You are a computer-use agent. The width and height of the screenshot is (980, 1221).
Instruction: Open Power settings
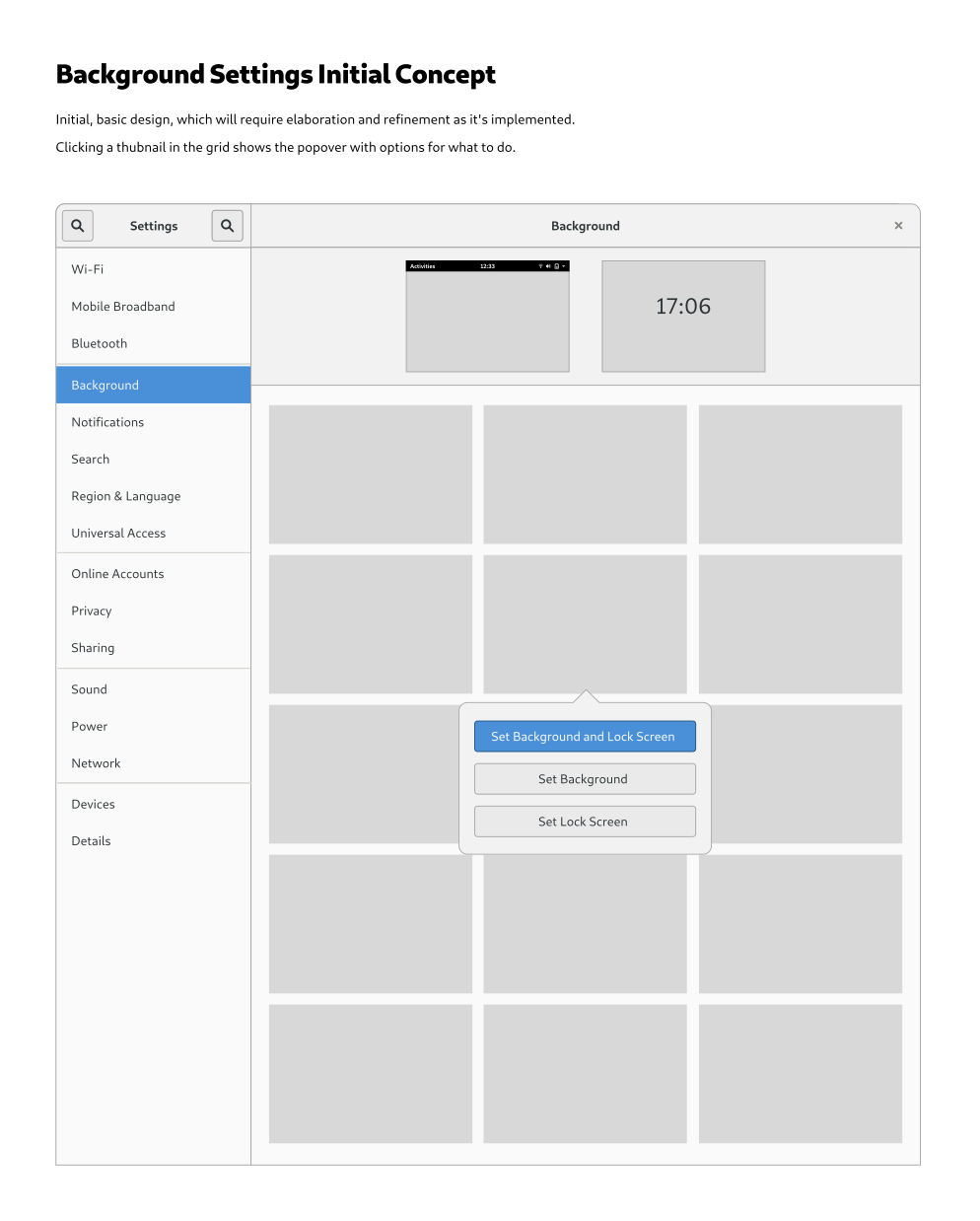(90, 727)
